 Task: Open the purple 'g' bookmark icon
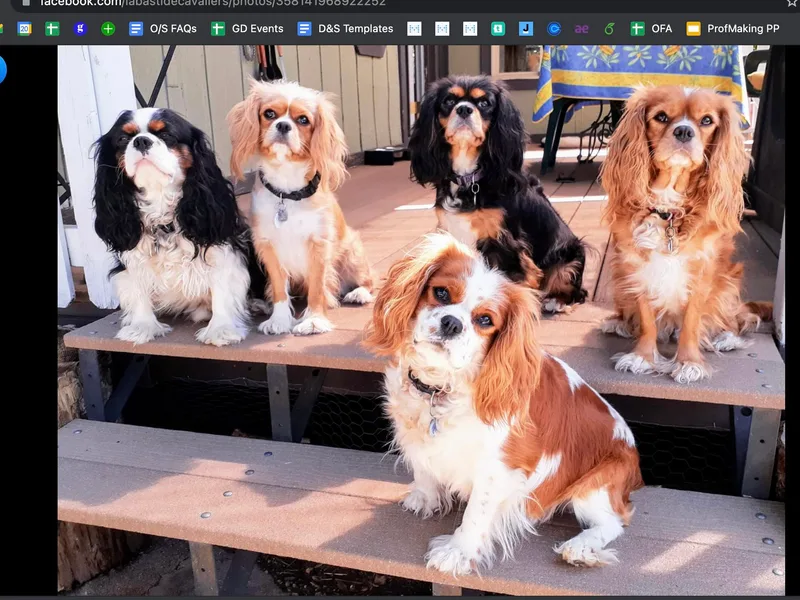click(x=80, y=29)
